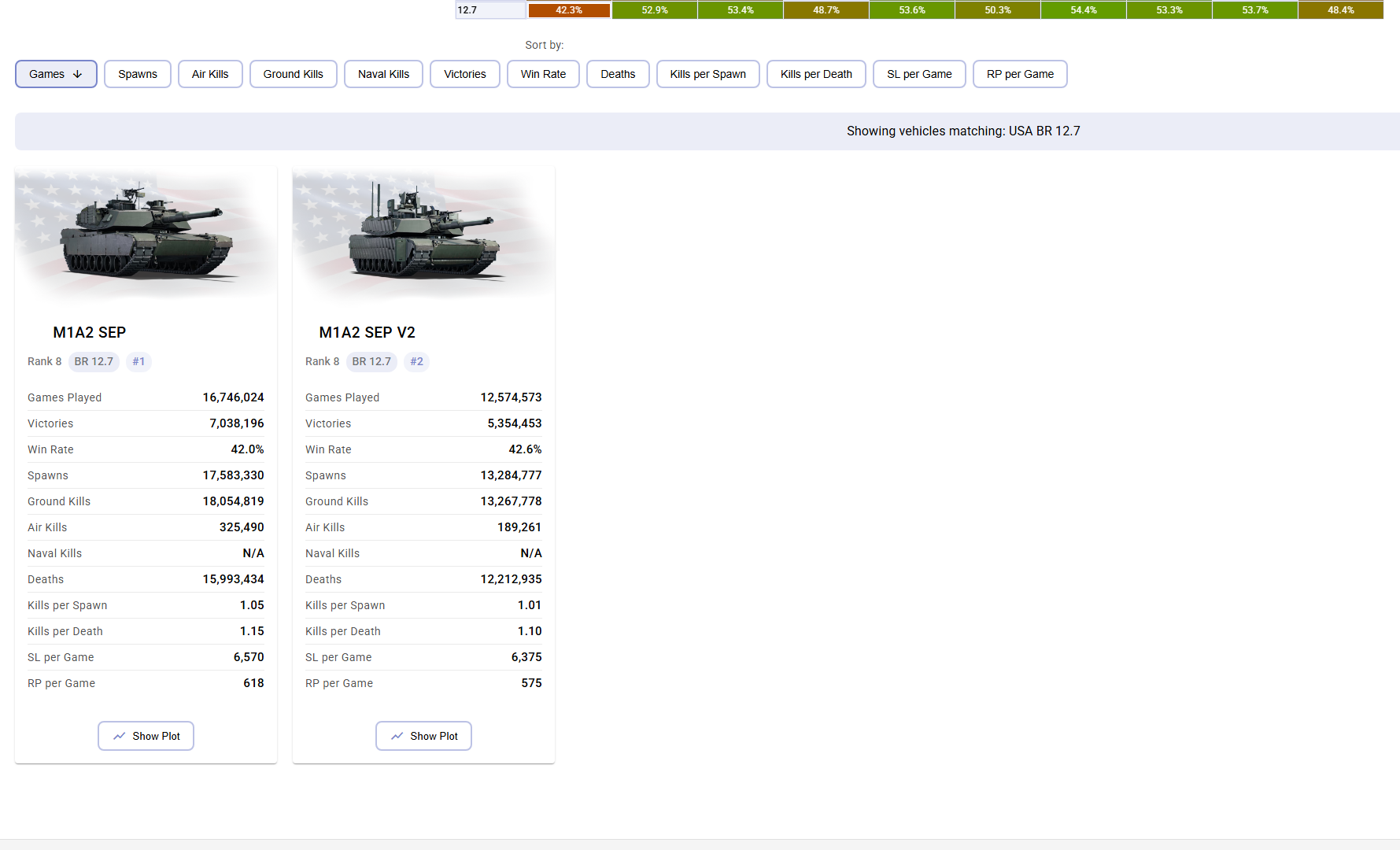
Task: Select Win Rate value 42.6%
Action: click(x=526, y=449)
